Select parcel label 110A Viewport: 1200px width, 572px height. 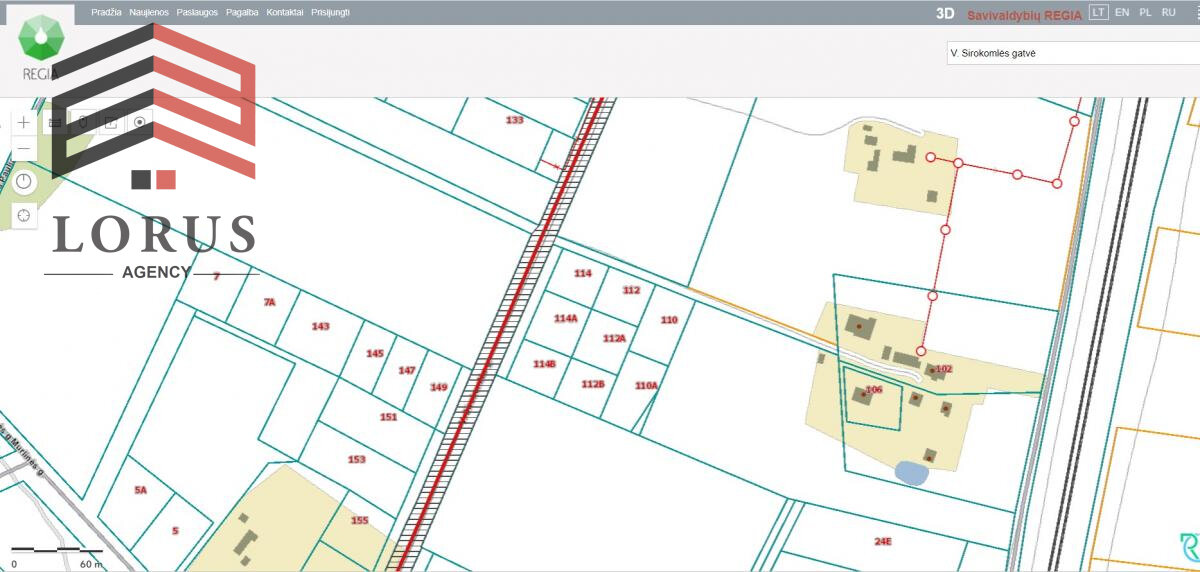coord(646,385)
